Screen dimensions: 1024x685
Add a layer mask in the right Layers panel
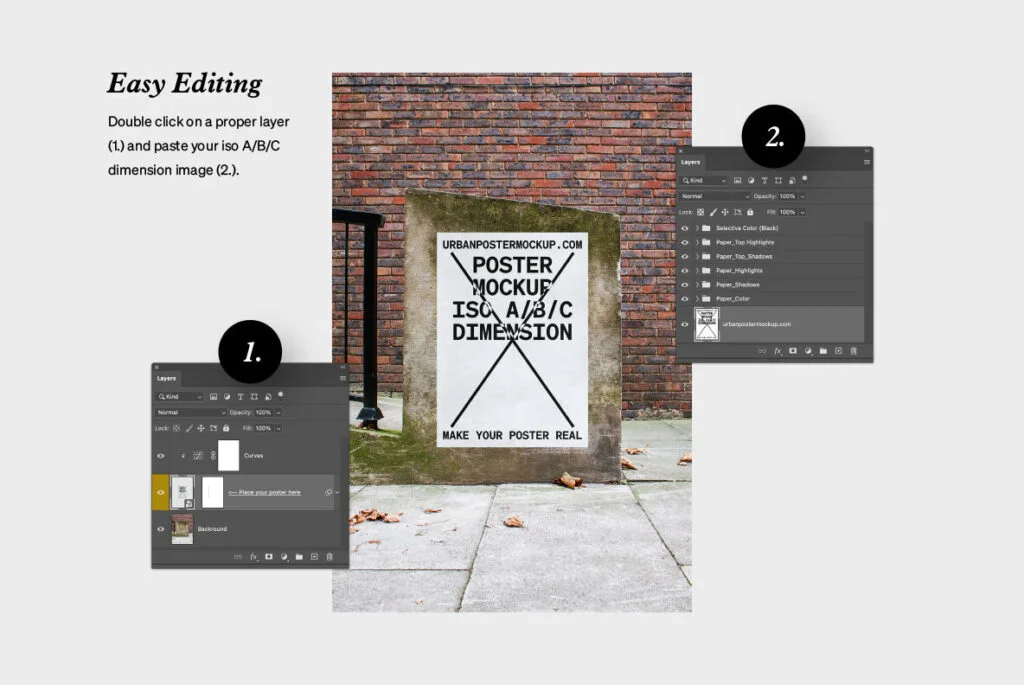[792, 351]
